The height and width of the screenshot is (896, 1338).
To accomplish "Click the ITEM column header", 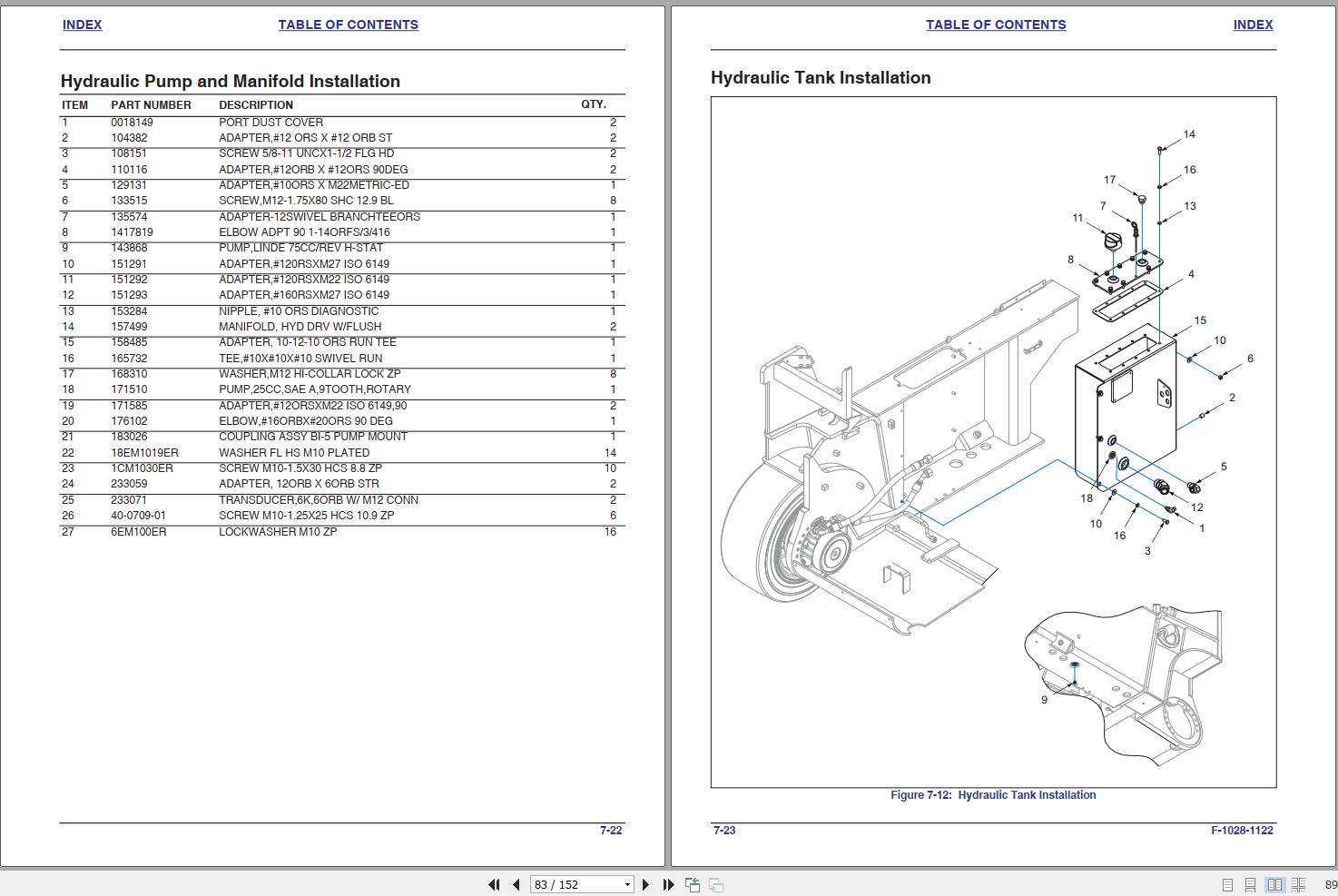I will click(74, 105).
